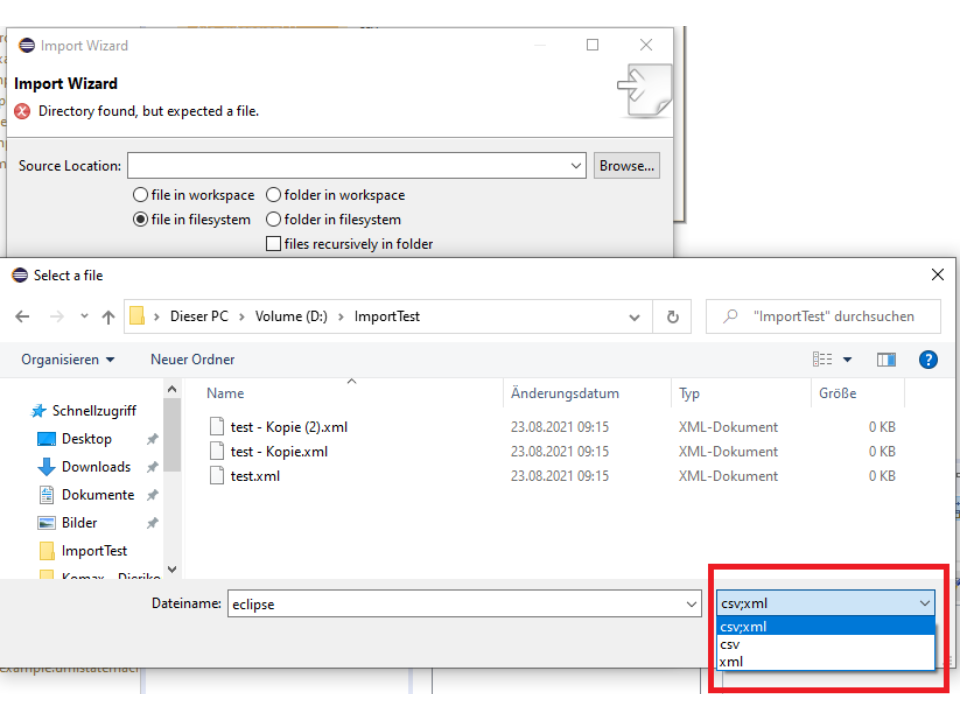Select the test.xml file icon

[x=217, y=476]
